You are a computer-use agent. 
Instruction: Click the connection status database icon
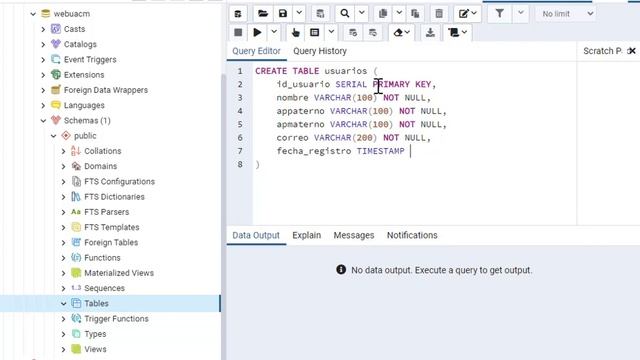238,14
